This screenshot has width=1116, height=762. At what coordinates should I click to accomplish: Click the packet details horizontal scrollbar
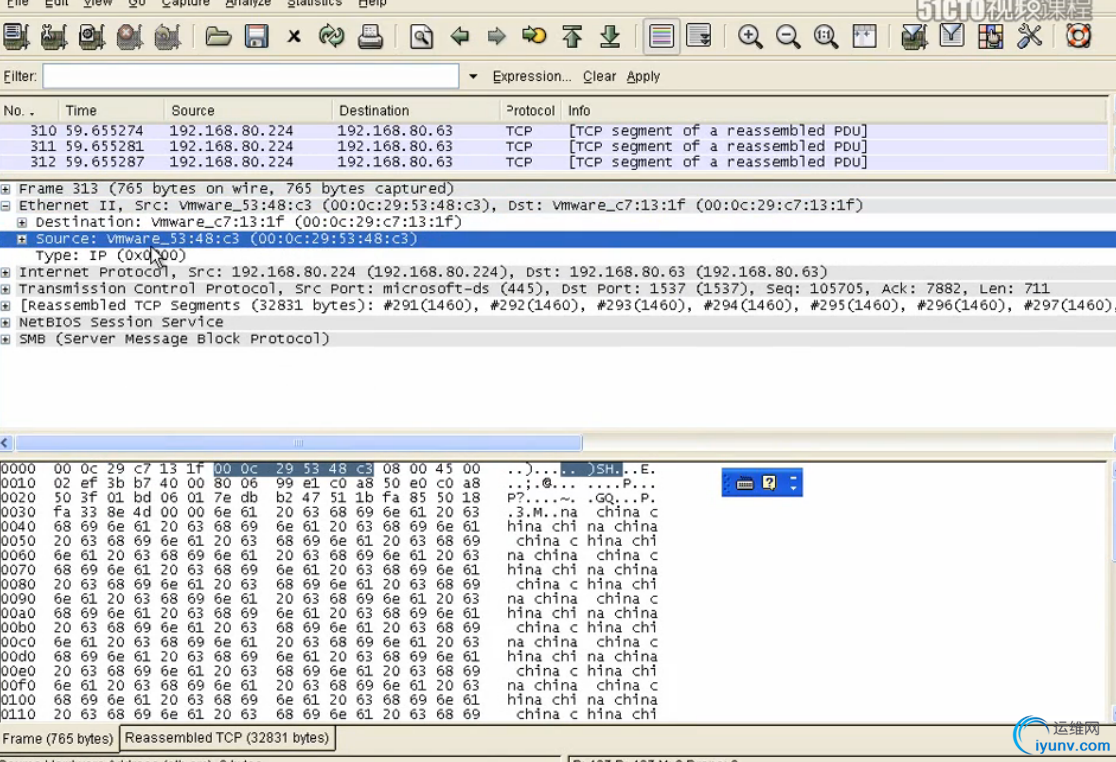(x=298, y=443)
